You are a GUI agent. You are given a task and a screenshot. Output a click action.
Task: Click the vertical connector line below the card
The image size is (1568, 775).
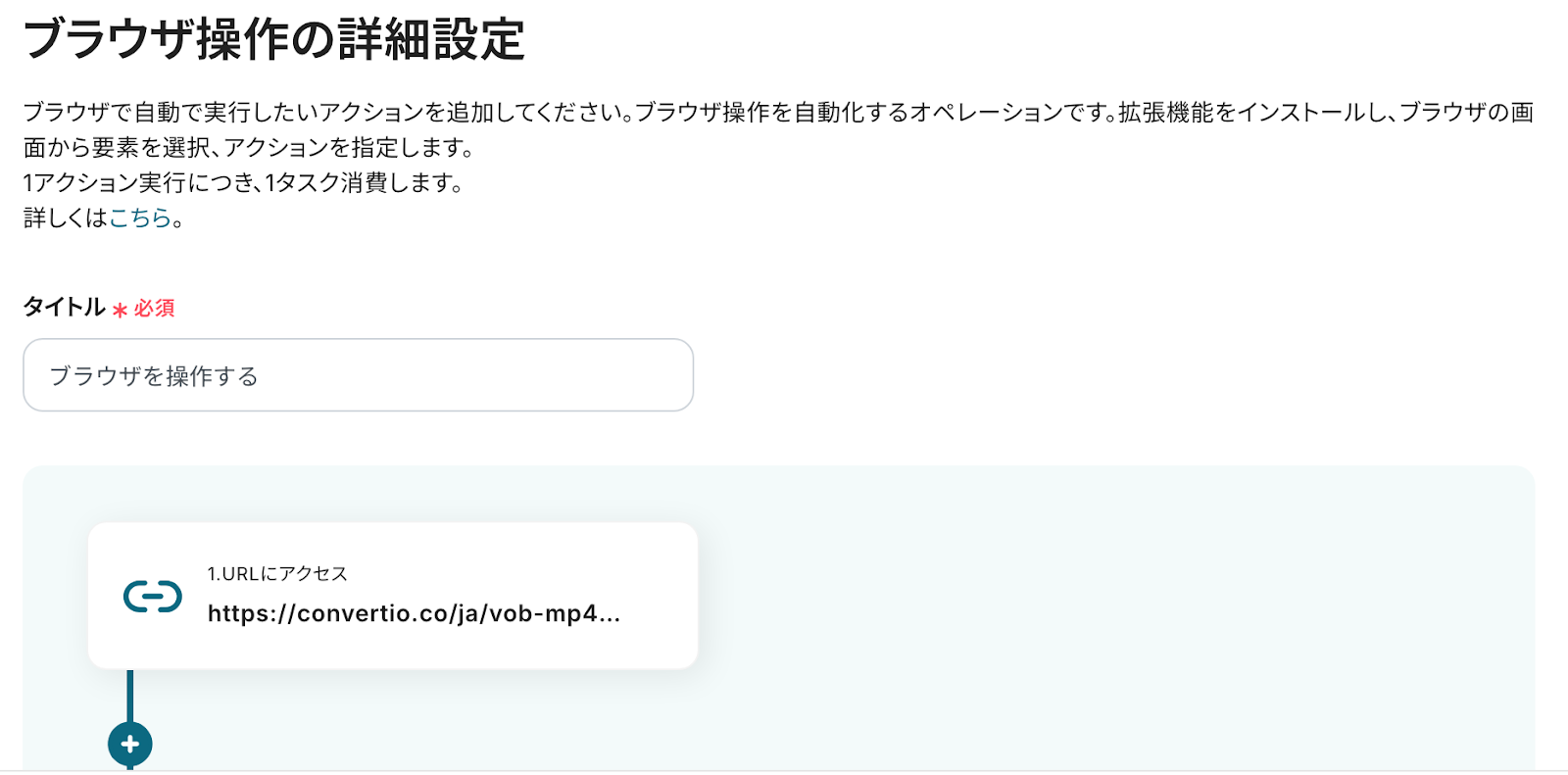(x=129, y=694)
